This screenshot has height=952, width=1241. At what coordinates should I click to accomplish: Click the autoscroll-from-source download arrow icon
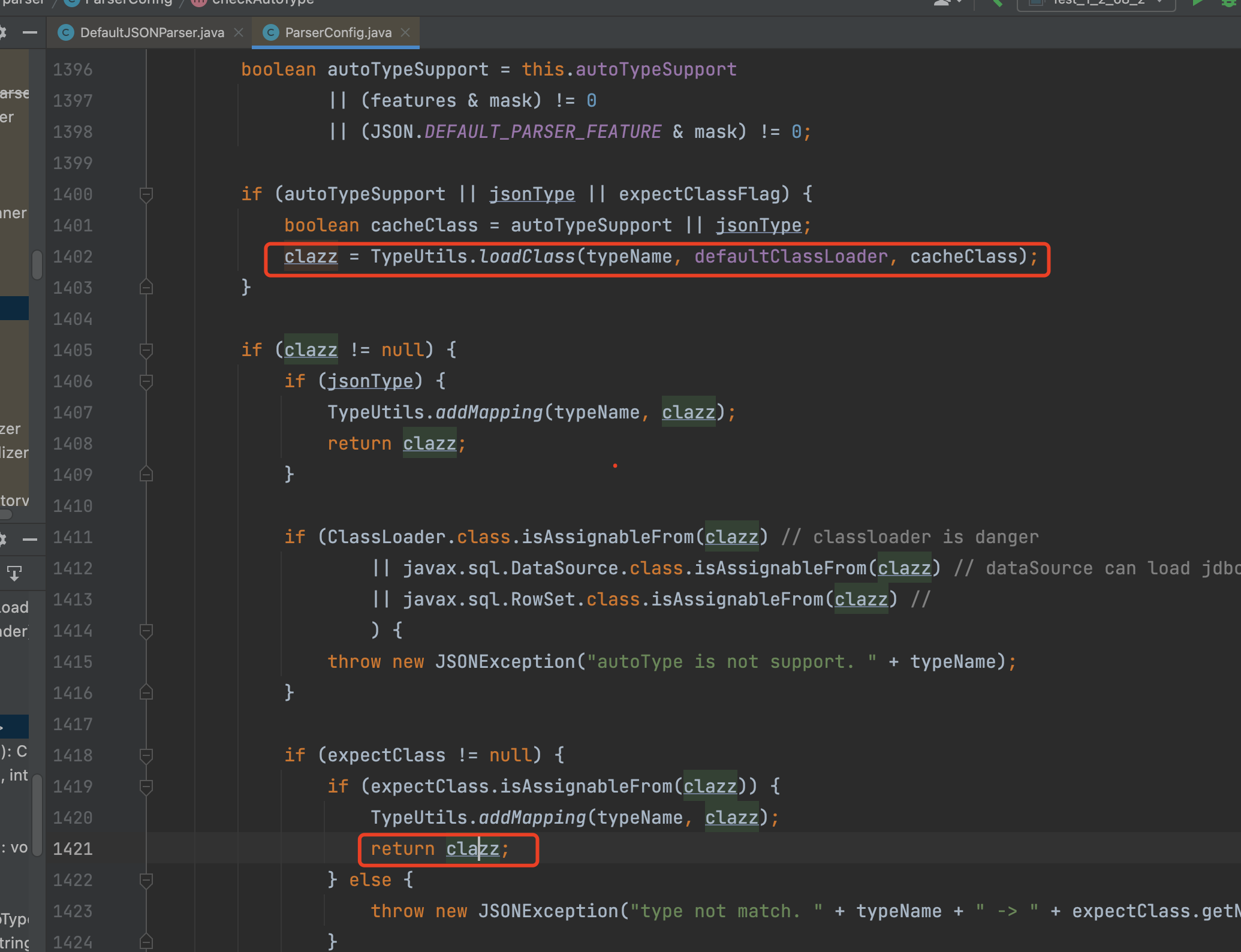(x=14, y=574)
